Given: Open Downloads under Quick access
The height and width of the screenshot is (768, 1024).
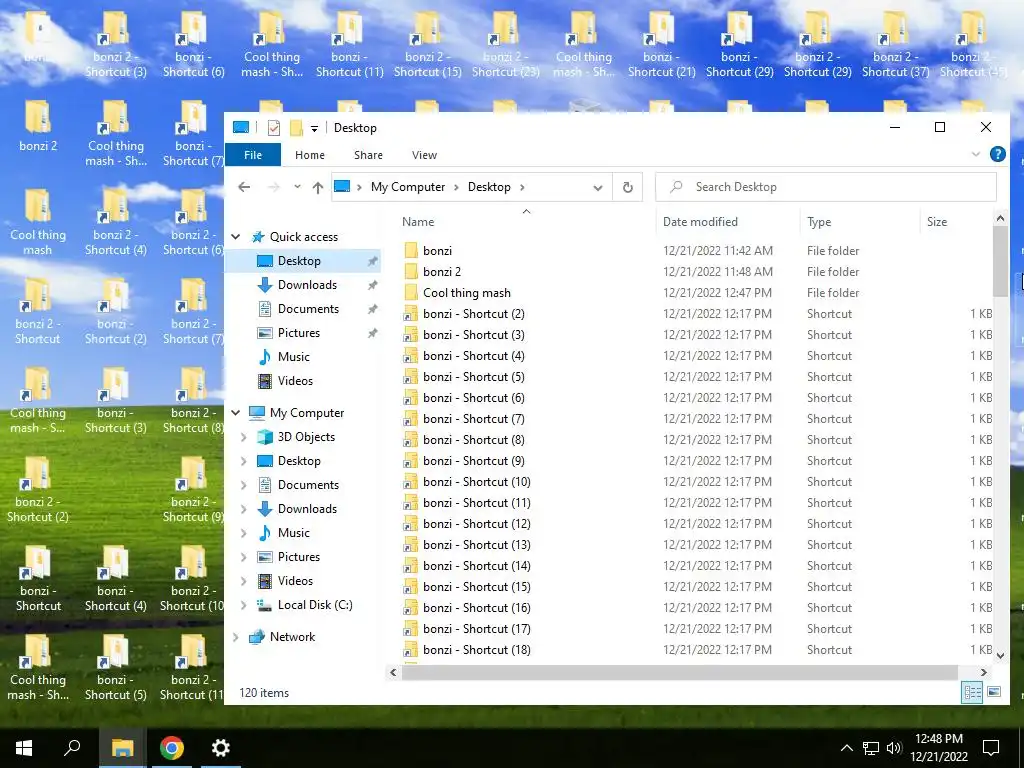Looking at the screenshot, I should point(307,285).
